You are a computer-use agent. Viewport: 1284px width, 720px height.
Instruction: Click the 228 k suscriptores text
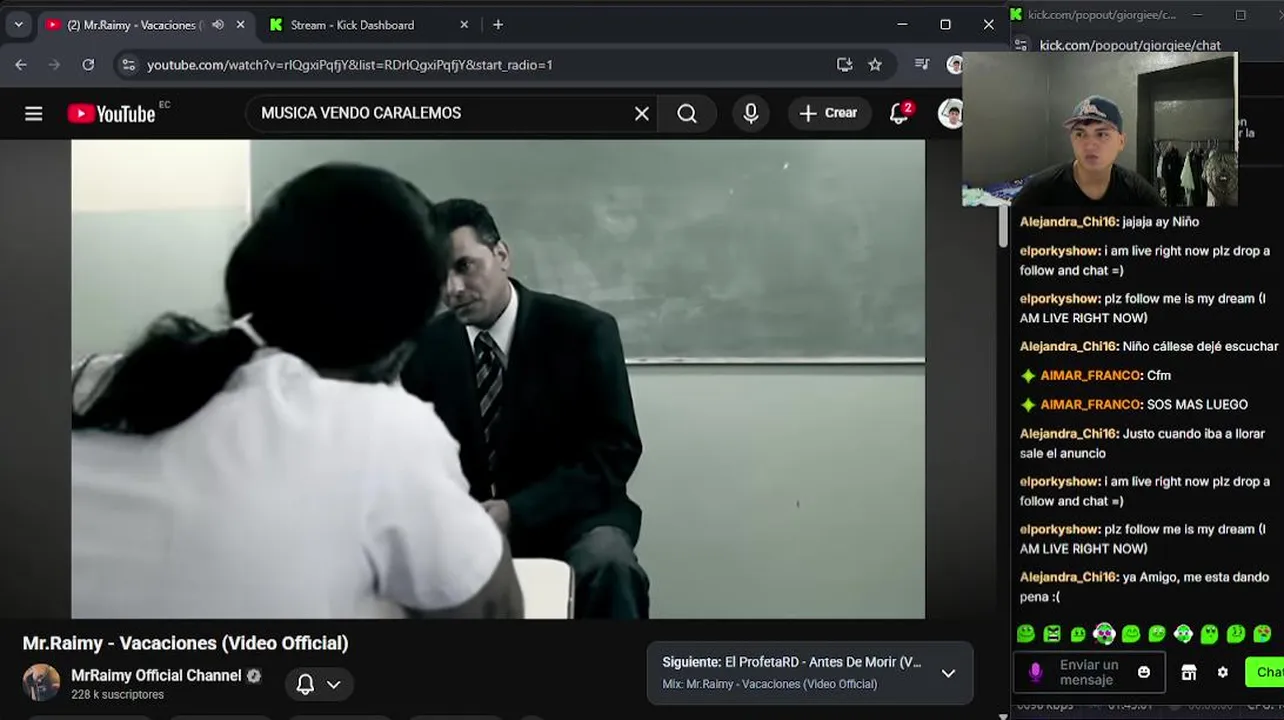pyautogui.click(x=117, y=695)
